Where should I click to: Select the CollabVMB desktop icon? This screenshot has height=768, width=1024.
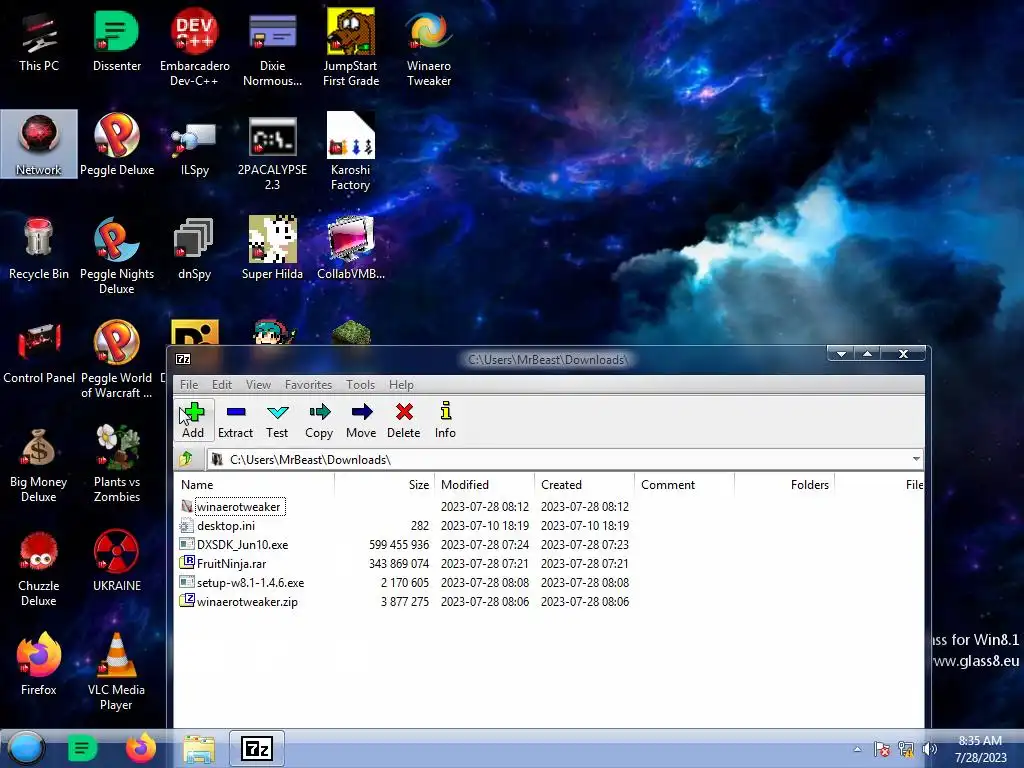(x=351, y=249)
